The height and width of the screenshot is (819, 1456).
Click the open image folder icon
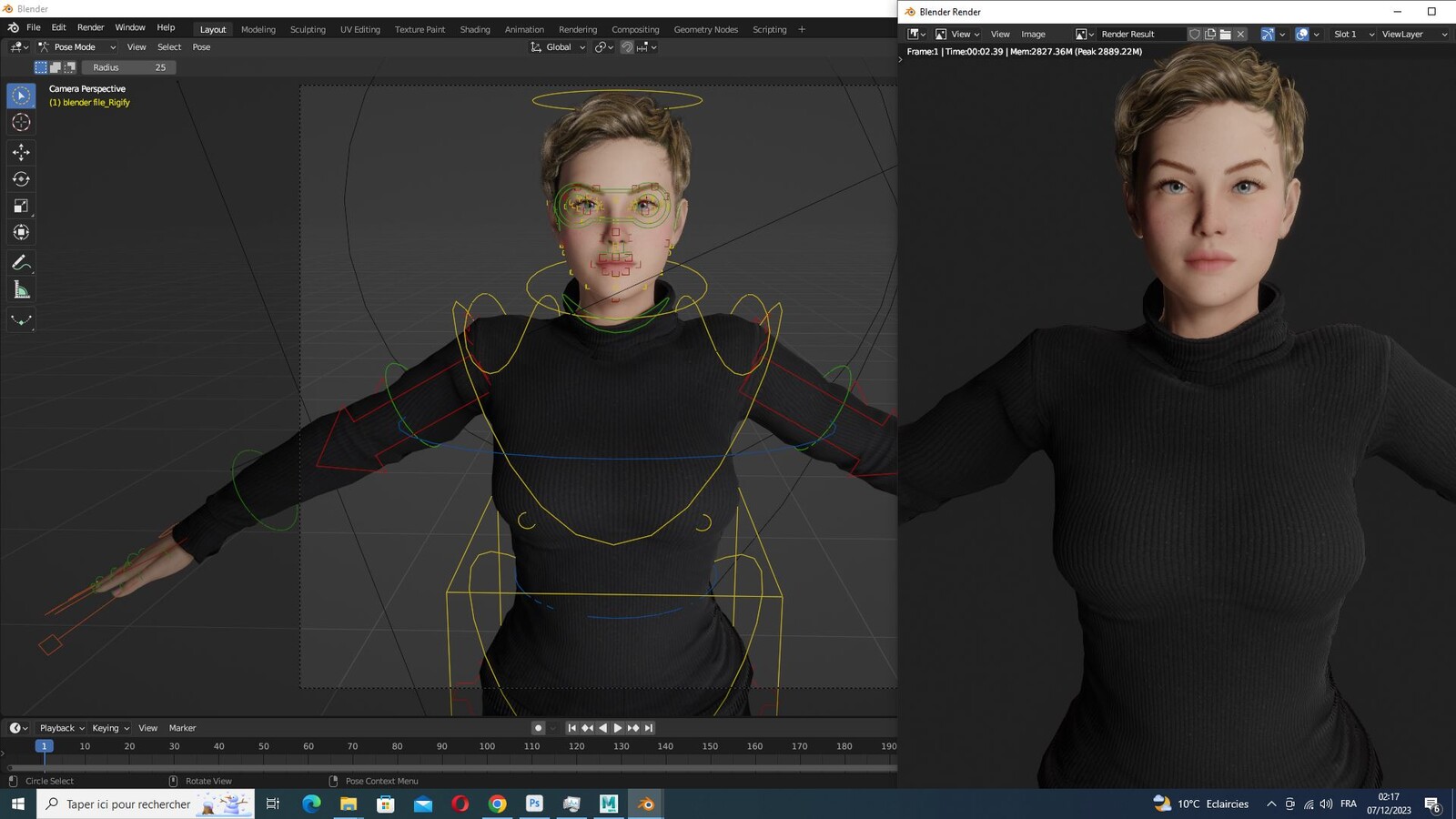[x=1226, y=34]
